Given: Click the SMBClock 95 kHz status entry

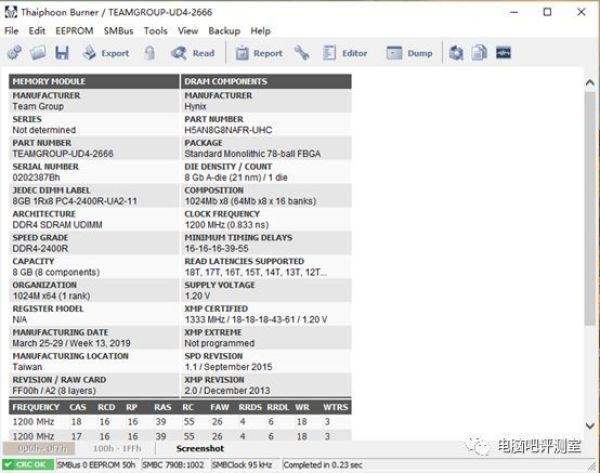Looking at the screenshot, I should coord(242,465).
